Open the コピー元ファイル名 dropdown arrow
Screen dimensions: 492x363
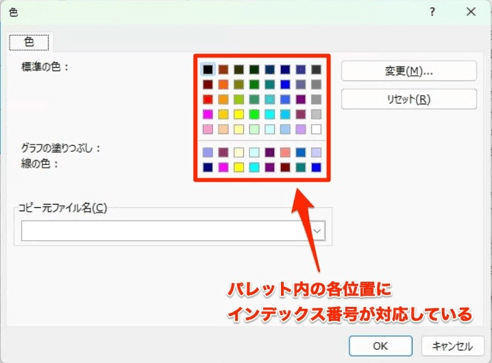pyautogui.click(x=317, y=231)
